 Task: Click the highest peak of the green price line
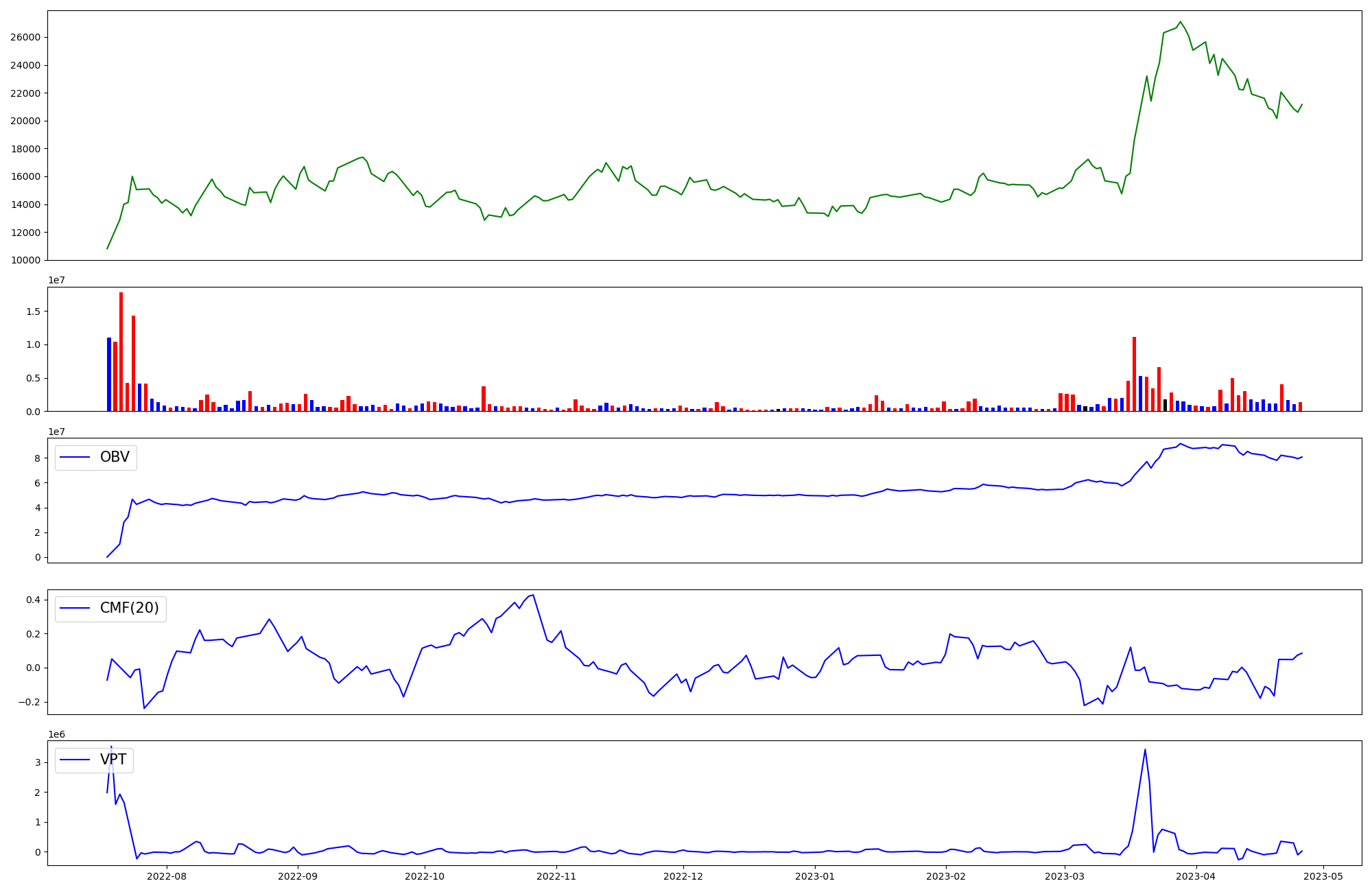click(x=1180, y=22)
